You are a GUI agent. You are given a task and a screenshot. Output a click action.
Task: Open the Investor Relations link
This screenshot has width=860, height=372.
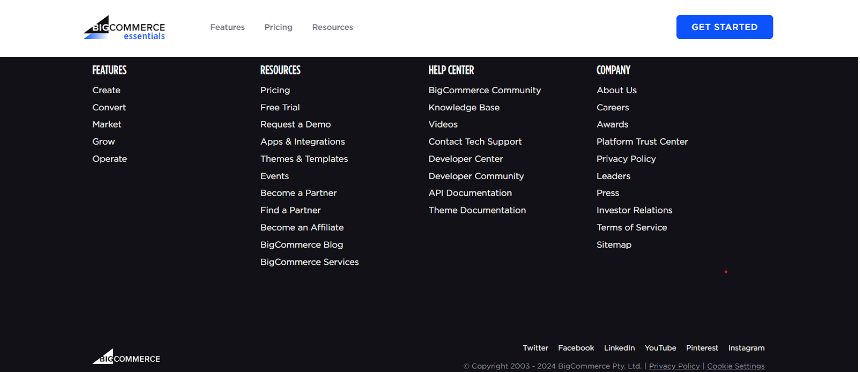pyautogui.click(x=635, y=210)
